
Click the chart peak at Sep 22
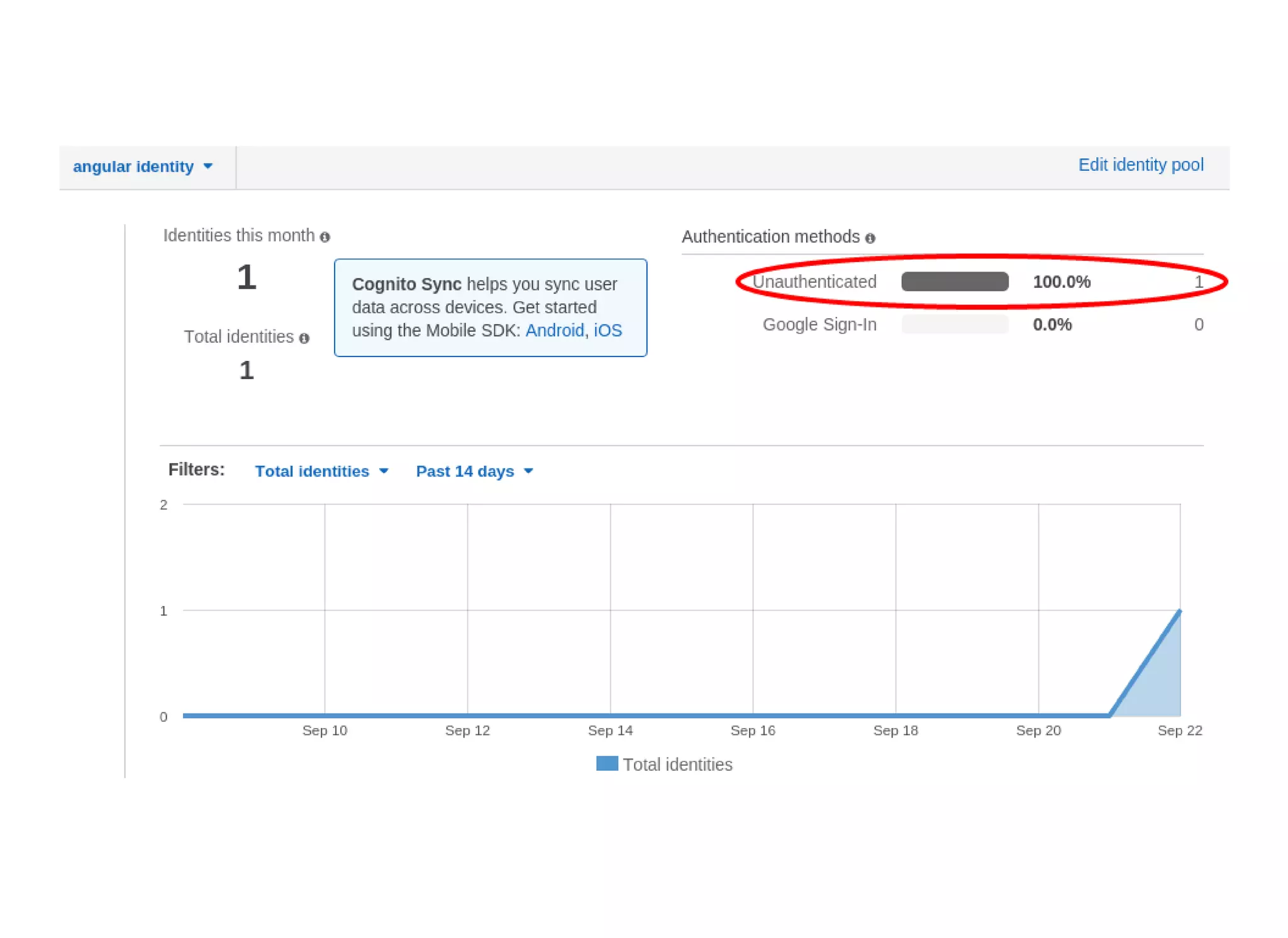1179,611
